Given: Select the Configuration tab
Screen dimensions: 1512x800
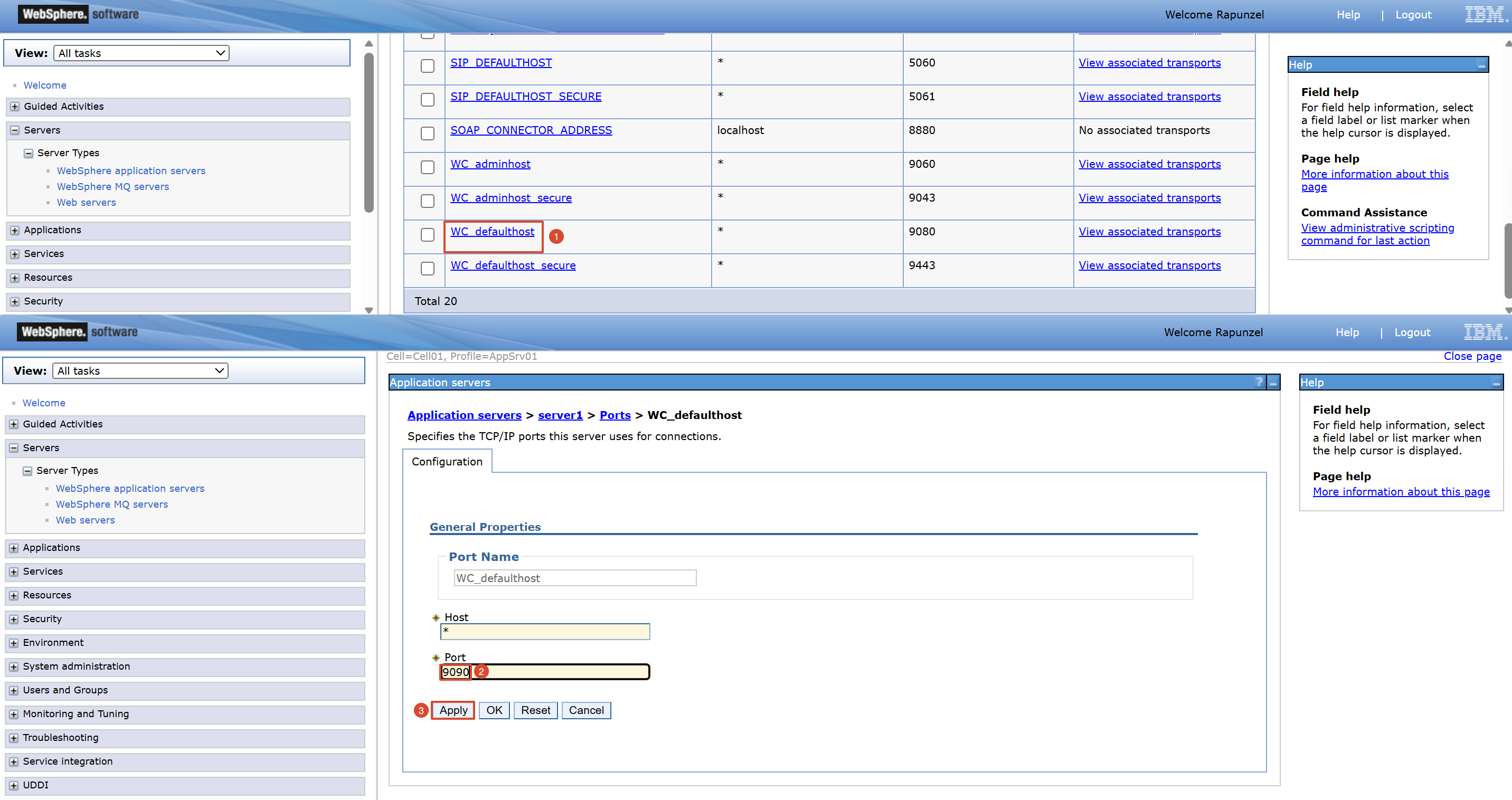Looking at the screenshot, I should tap(447, 462).
